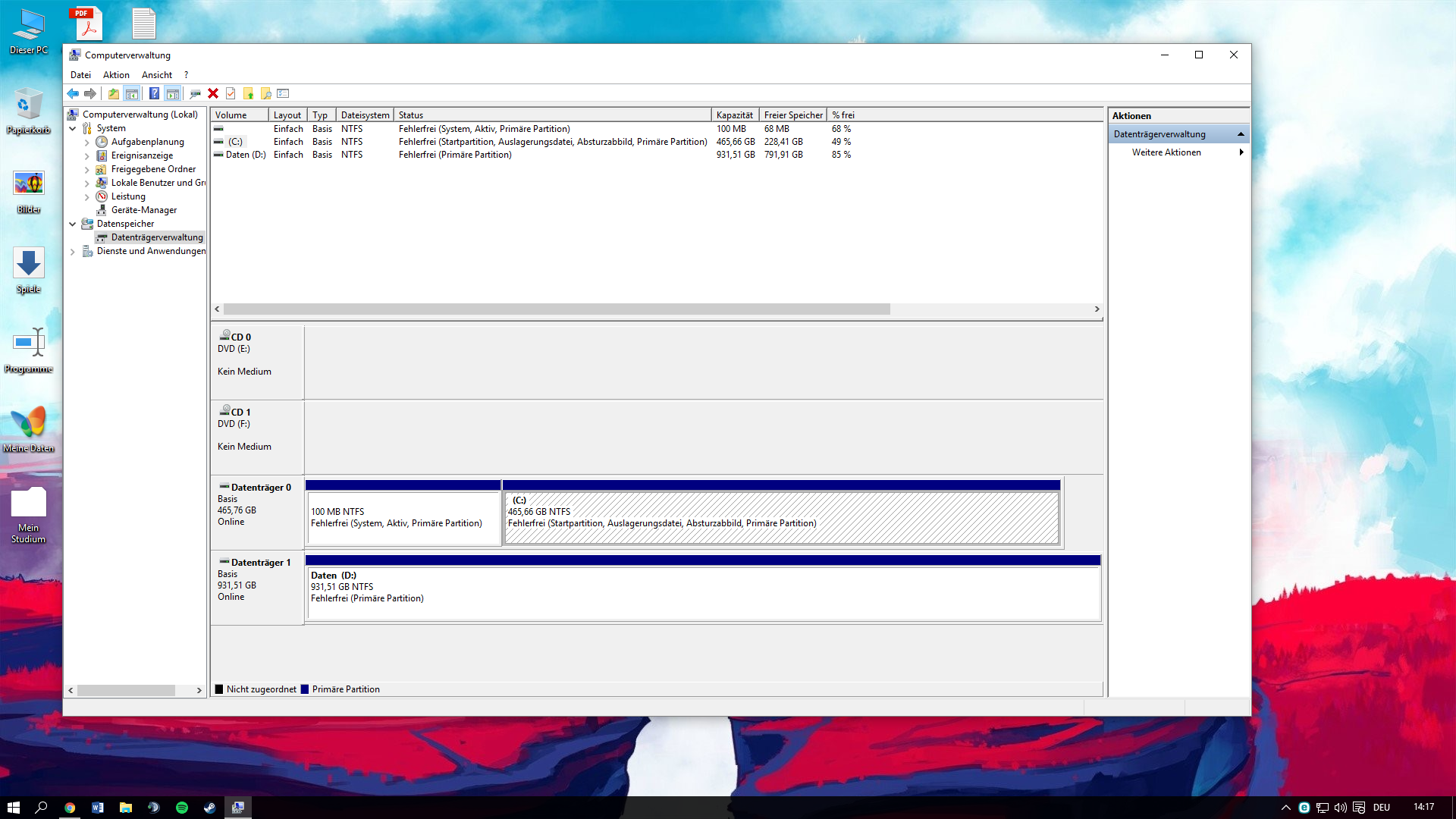Click the red X delete icon
This screenshot has height=819, width=1456.
point(213,93)
